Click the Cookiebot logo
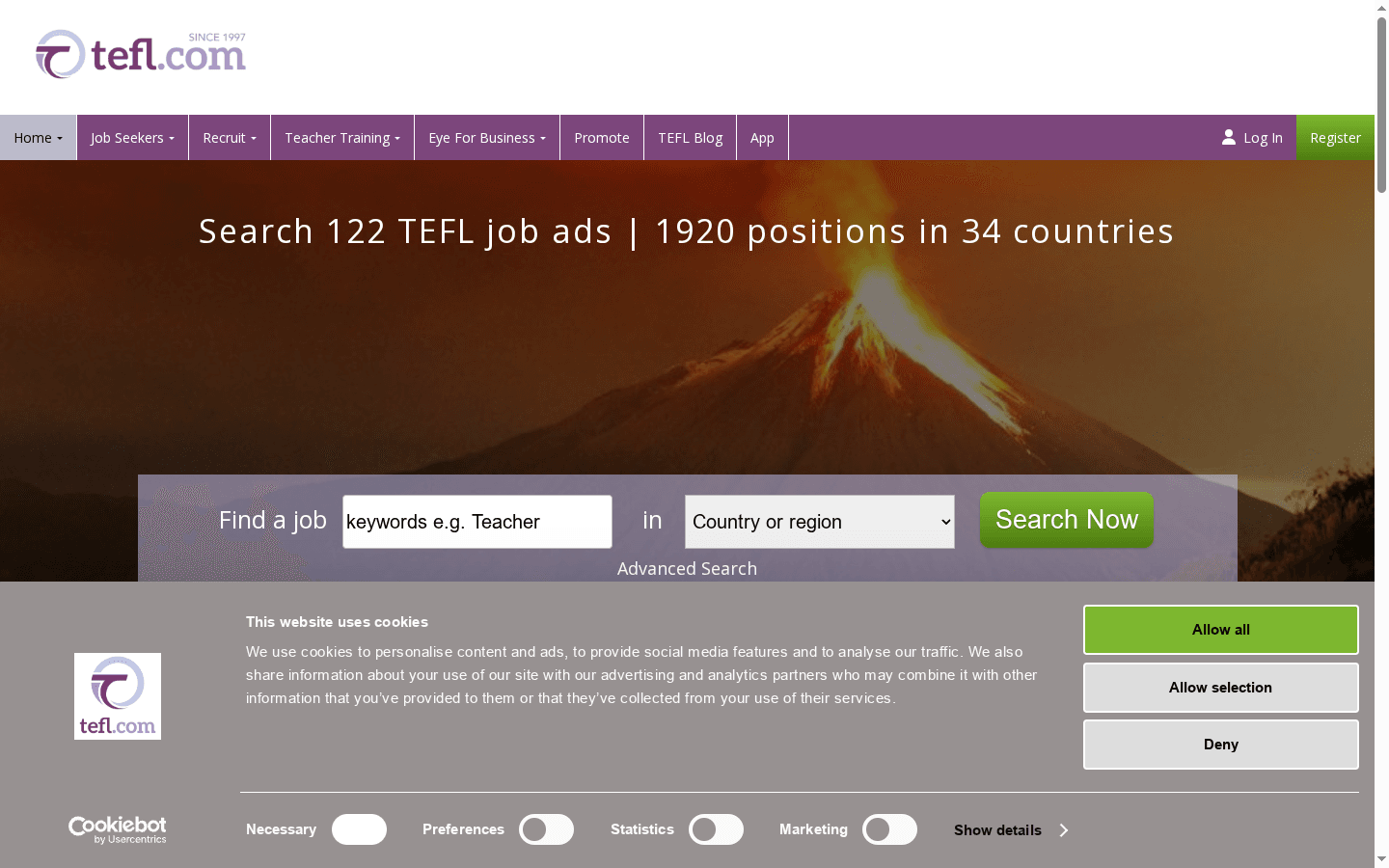The height and width of the screenshot is (868, 1389). tap(117, 829)
